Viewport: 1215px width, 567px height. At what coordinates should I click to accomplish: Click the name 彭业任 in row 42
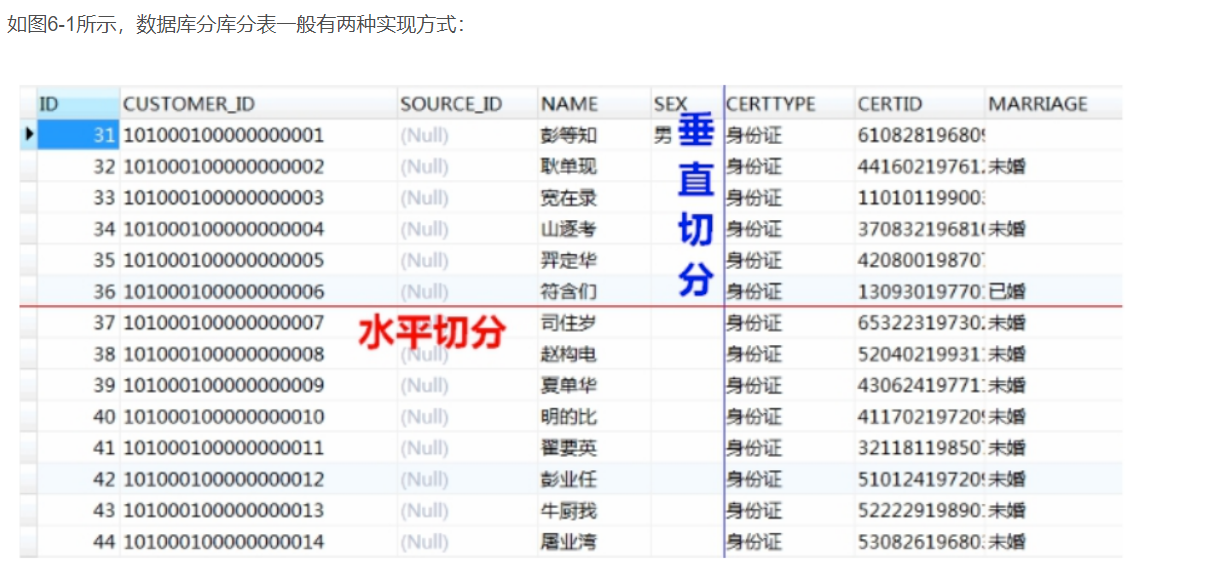[x=568, y=480]
